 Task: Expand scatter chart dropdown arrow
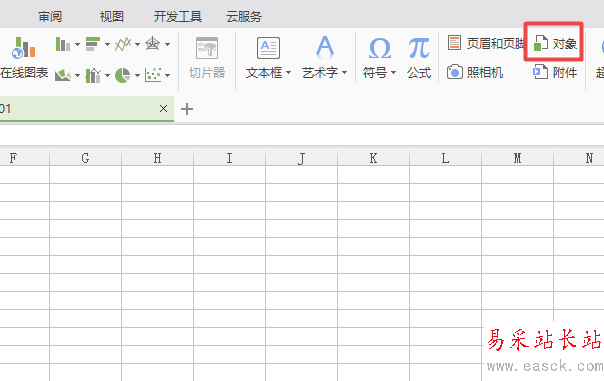[167, 76]
